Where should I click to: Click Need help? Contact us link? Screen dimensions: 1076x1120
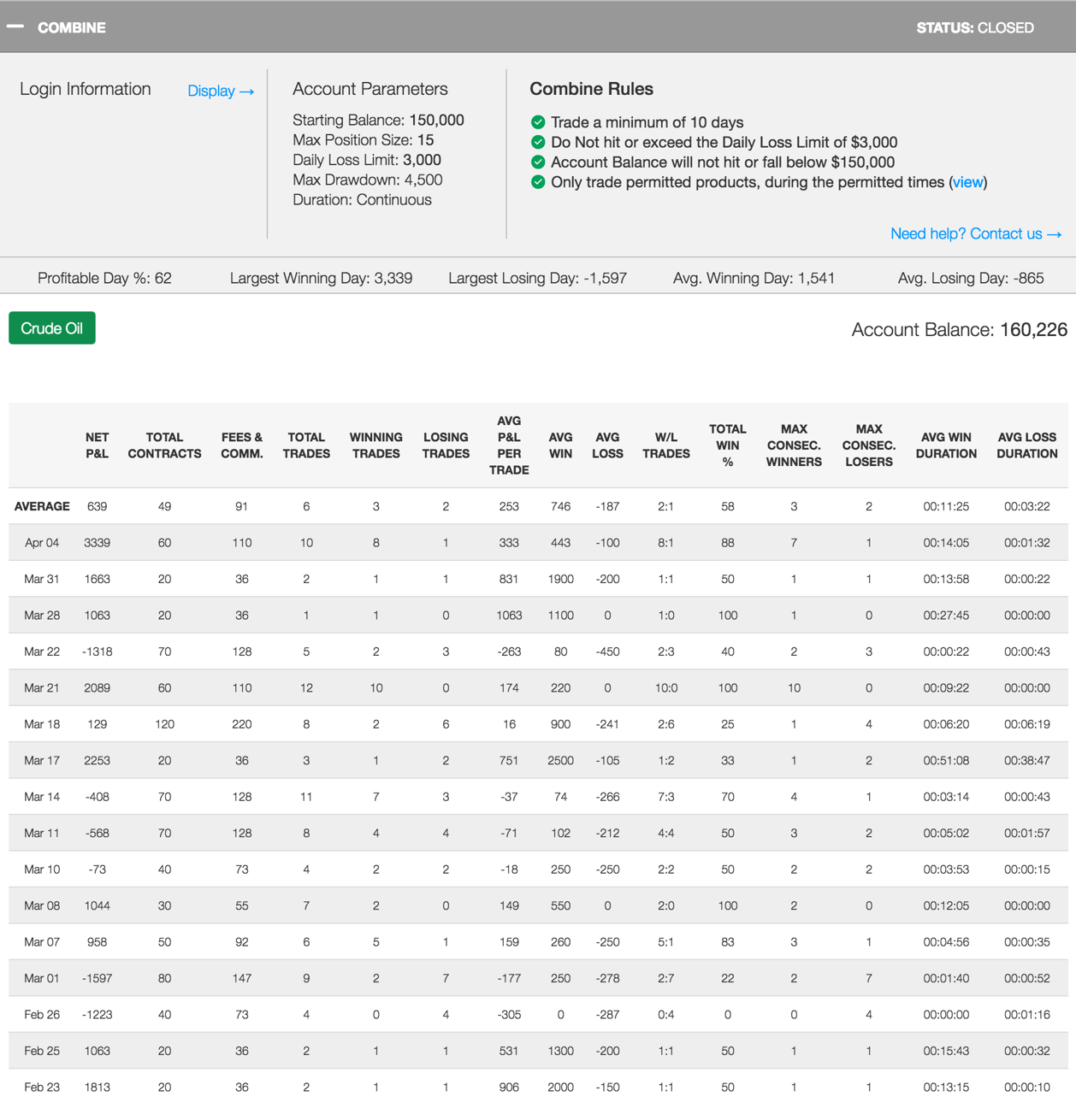pos(975,233)
